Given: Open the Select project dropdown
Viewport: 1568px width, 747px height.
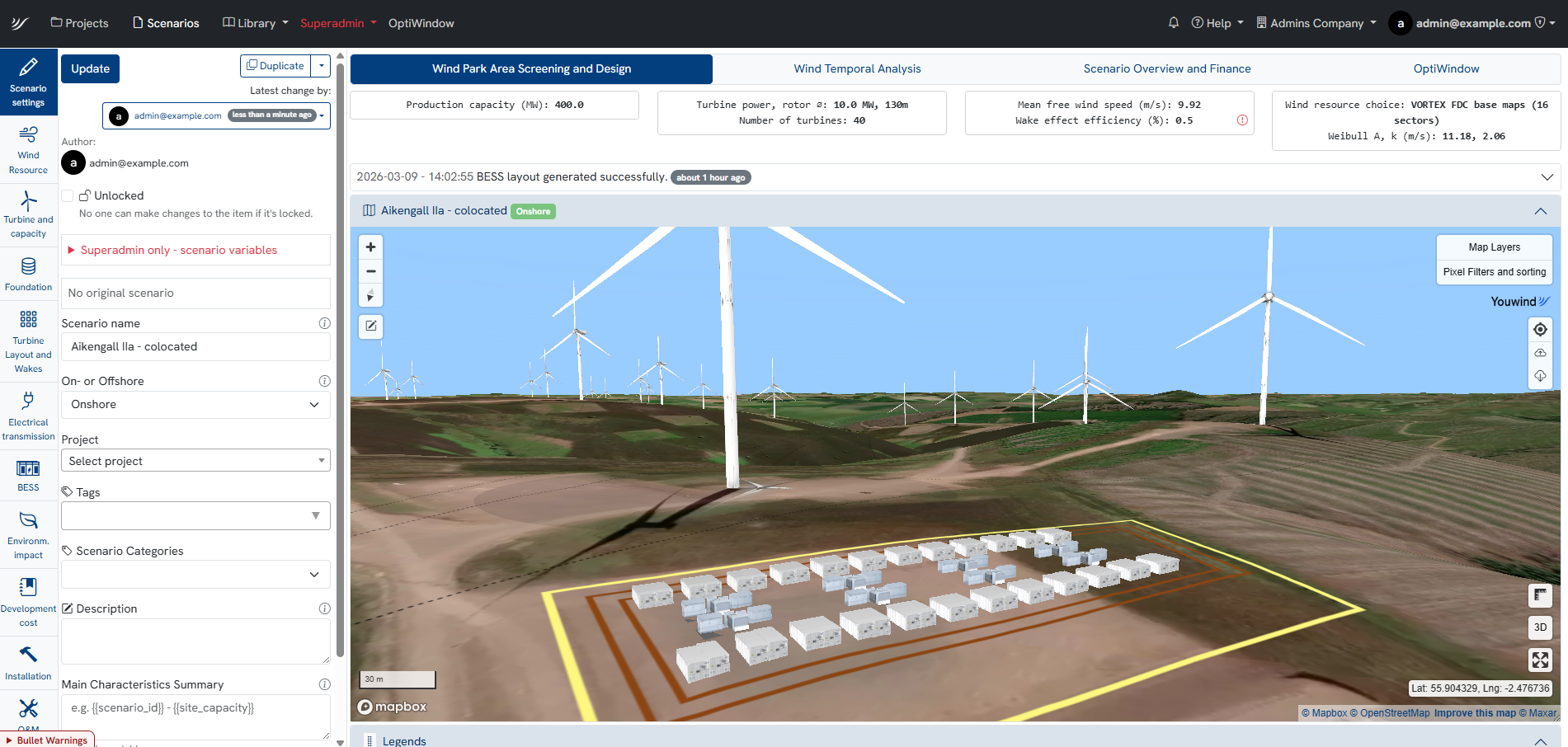Looking at the screenshot, I should click(x=195, y=461).
